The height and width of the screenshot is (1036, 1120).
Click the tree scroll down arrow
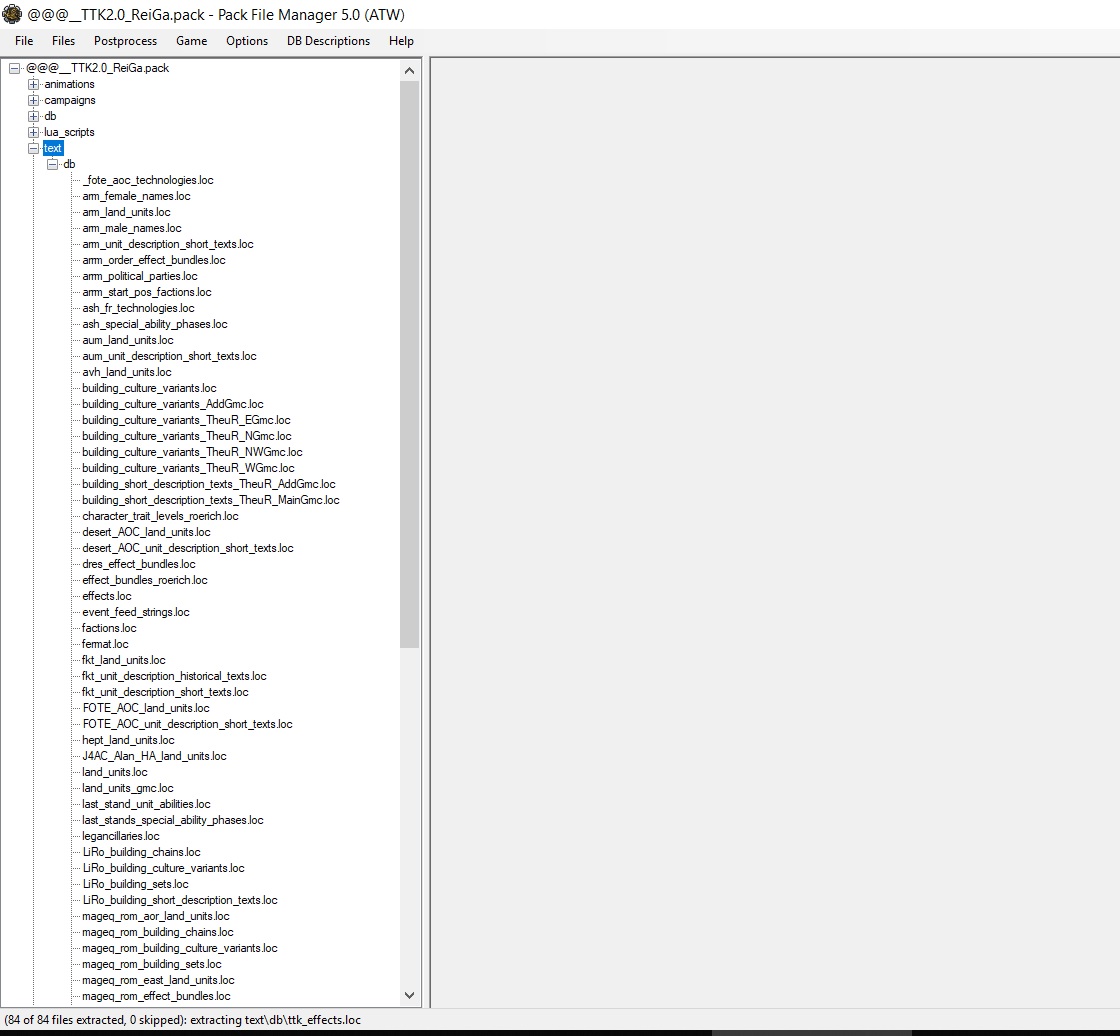409,995
